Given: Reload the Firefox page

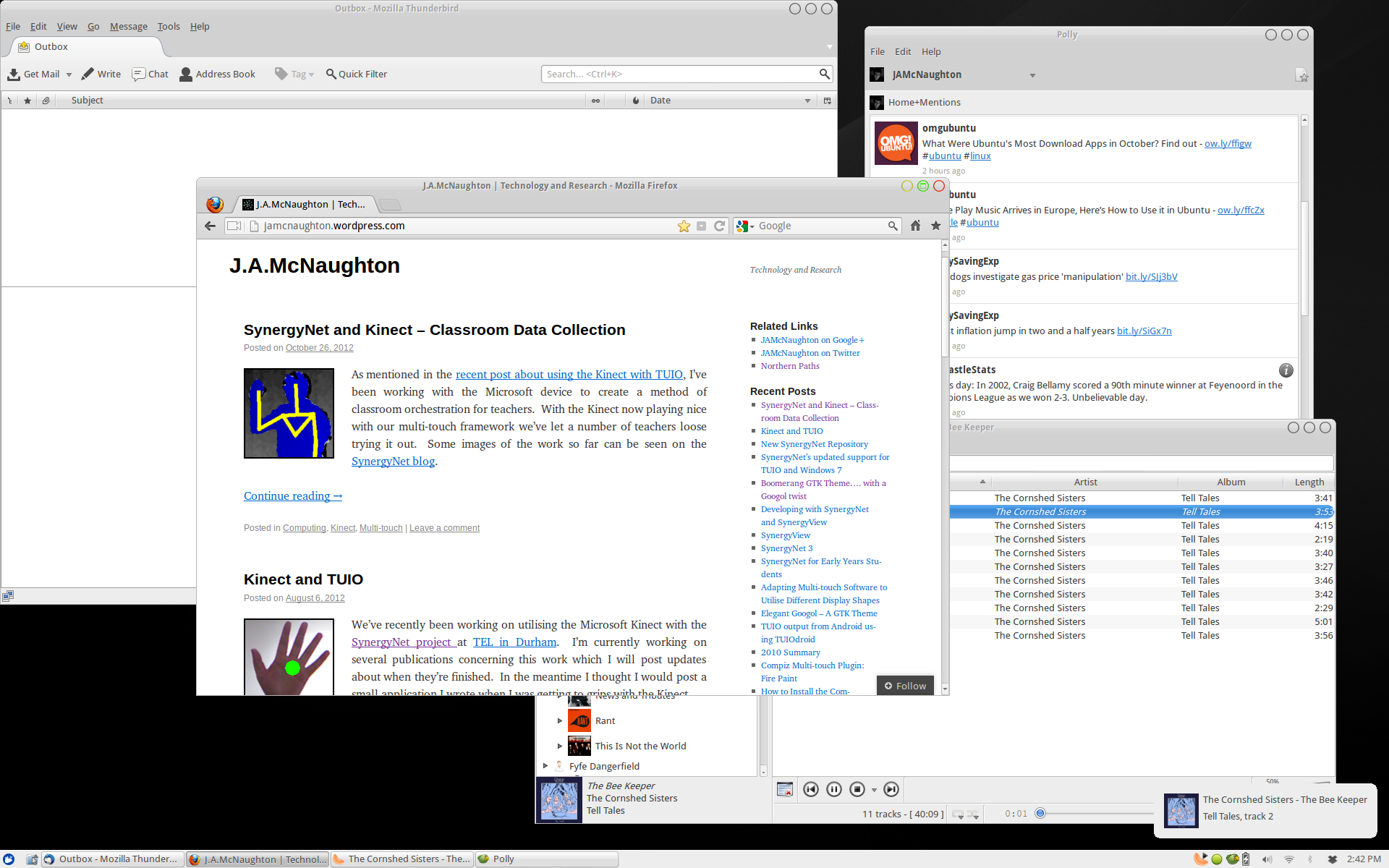Looking at the screenshot, I should [x=719, y=226].
